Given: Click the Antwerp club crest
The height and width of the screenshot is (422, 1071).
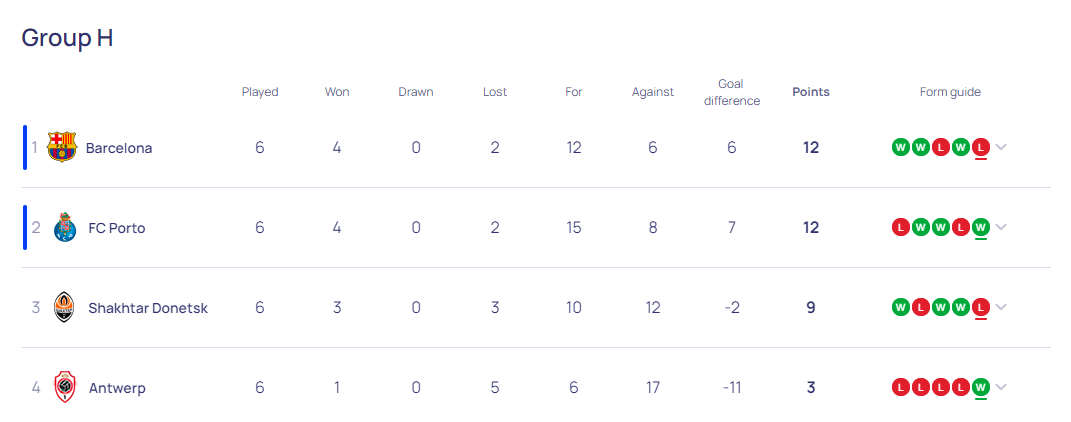Looking at the screenshot, I should tap(65, 387).
